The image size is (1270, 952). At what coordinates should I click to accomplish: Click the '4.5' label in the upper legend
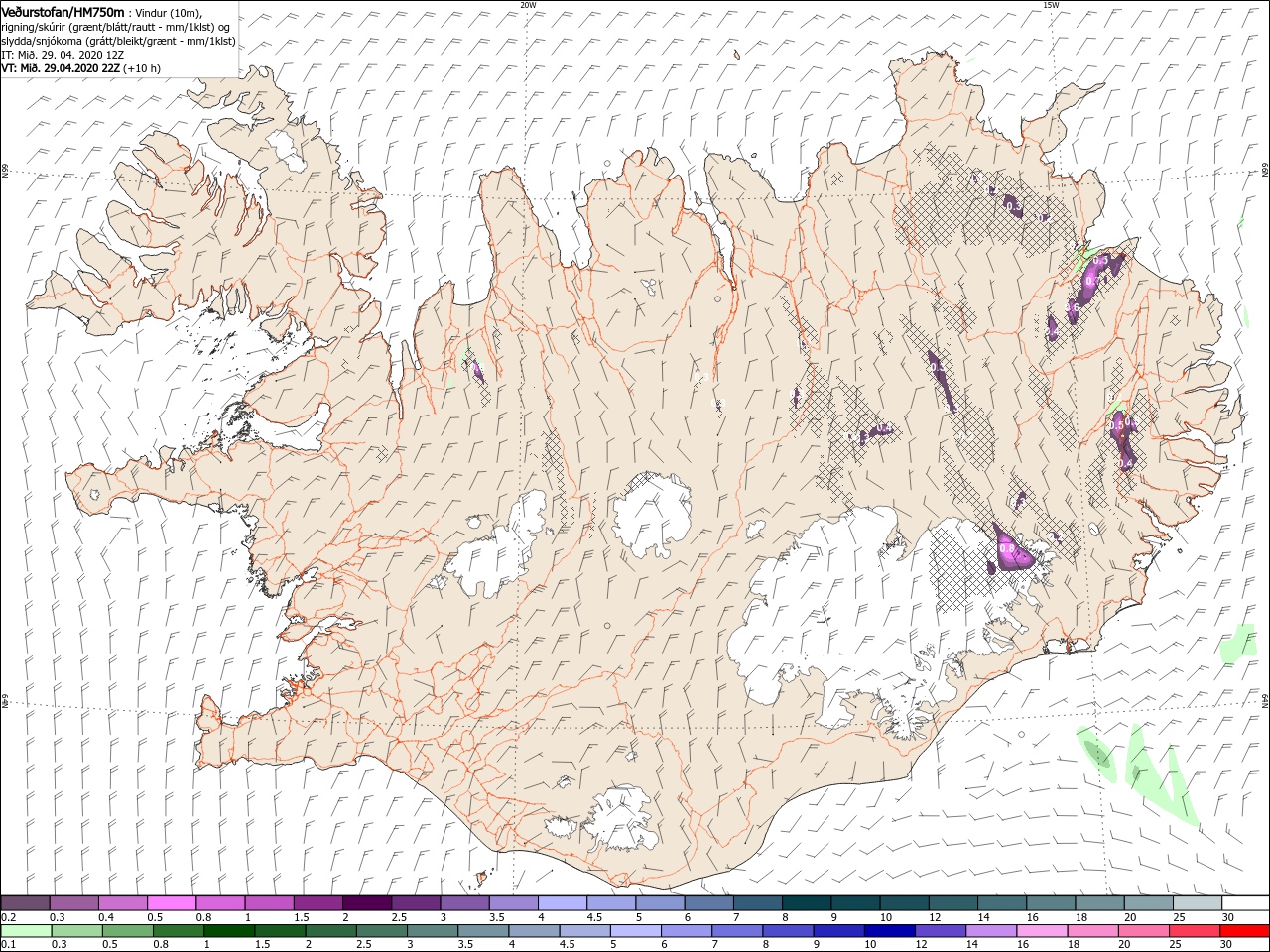(x=594, y=917)
